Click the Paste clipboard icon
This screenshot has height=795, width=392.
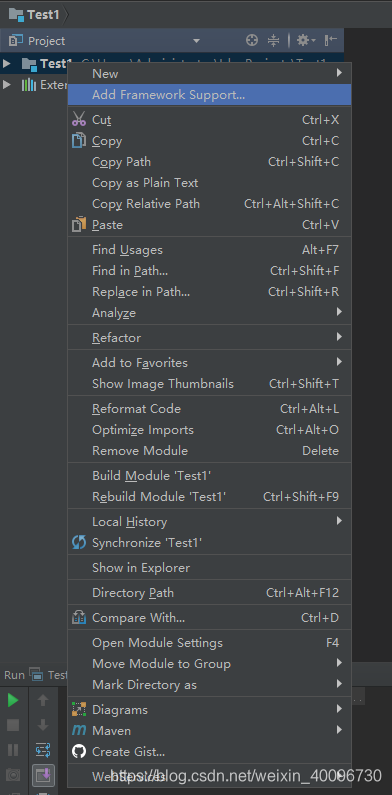coord(79,225)
